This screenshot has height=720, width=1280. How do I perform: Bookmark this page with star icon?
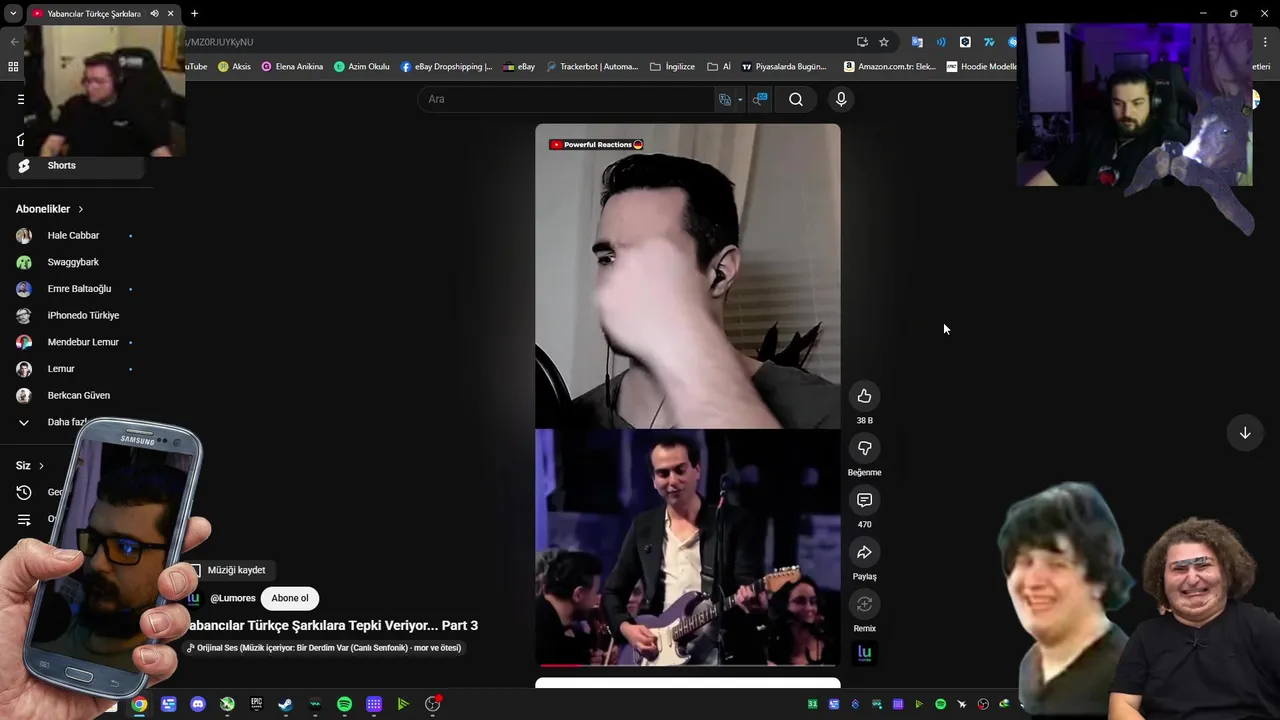click(884, 42)
